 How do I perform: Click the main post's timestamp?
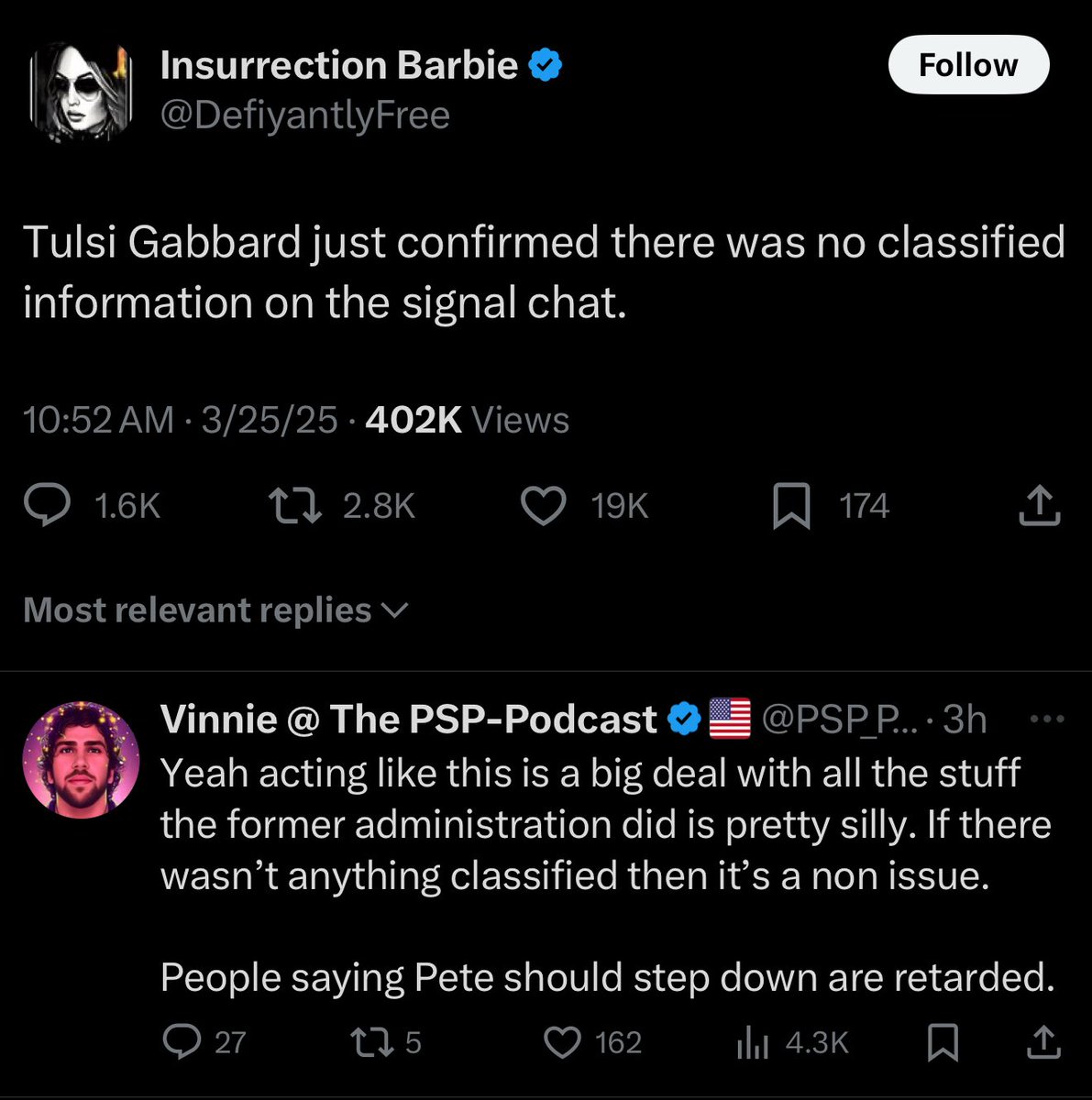180,420
